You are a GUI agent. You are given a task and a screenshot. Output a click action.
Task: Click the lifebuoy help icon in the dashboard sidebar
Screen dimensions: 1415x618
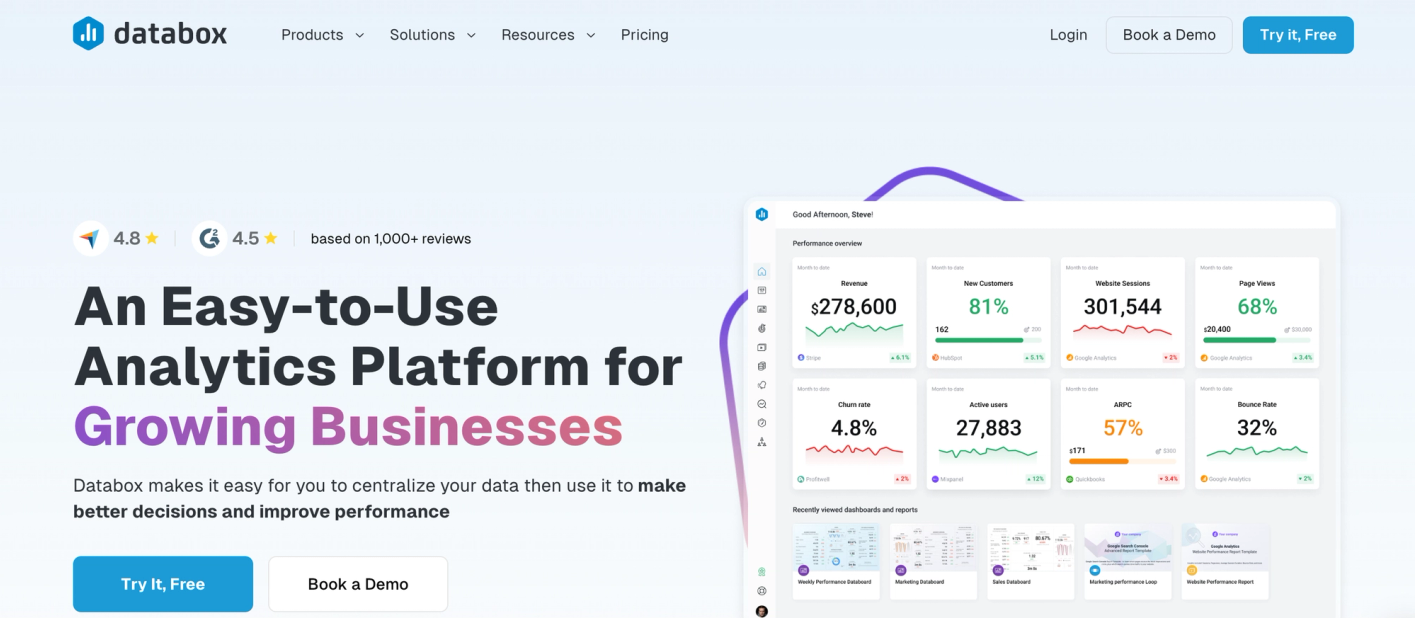click(762, 591)
